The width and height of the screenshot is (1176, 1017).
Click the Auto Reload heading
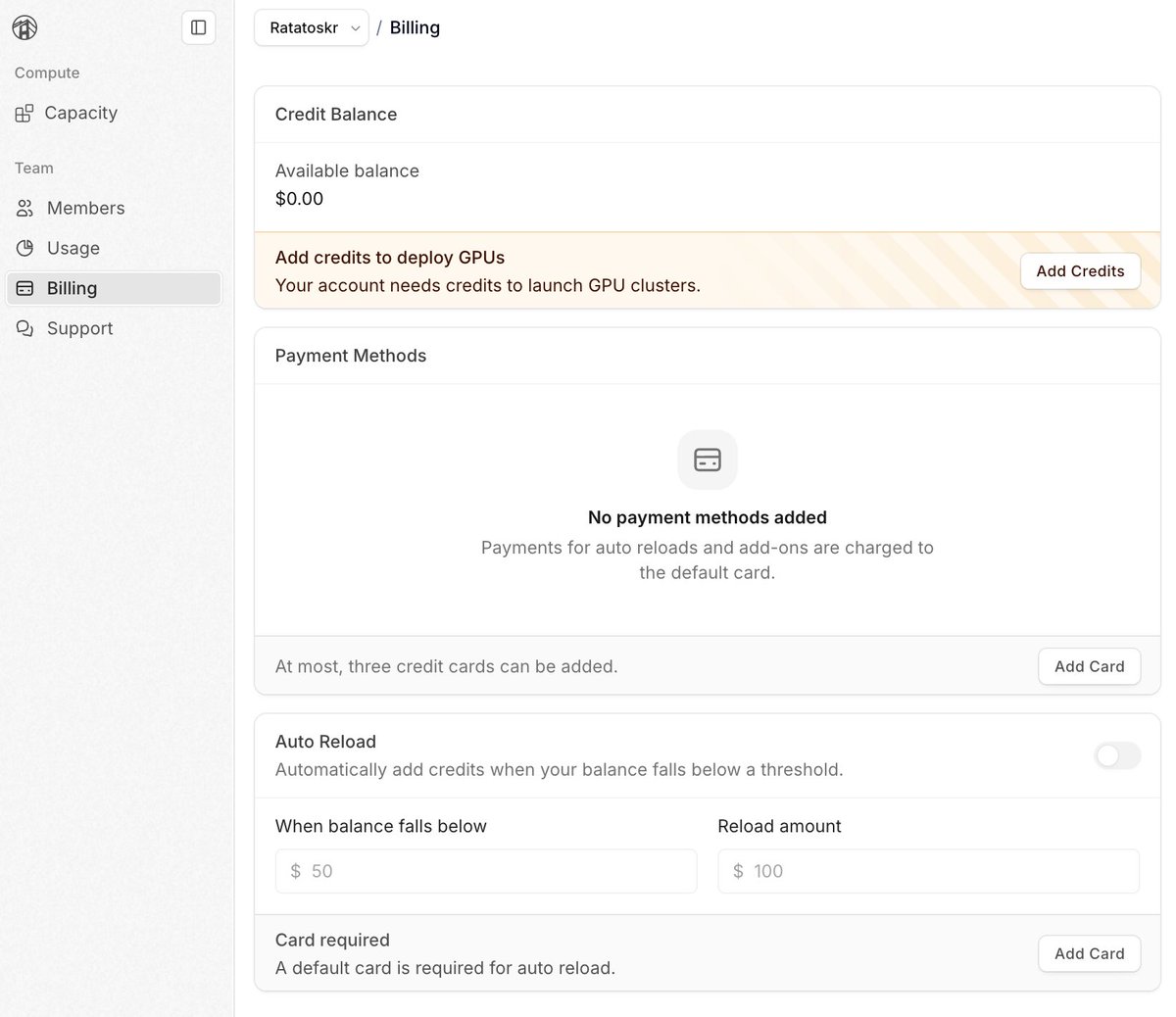click(x=325, y=742)
